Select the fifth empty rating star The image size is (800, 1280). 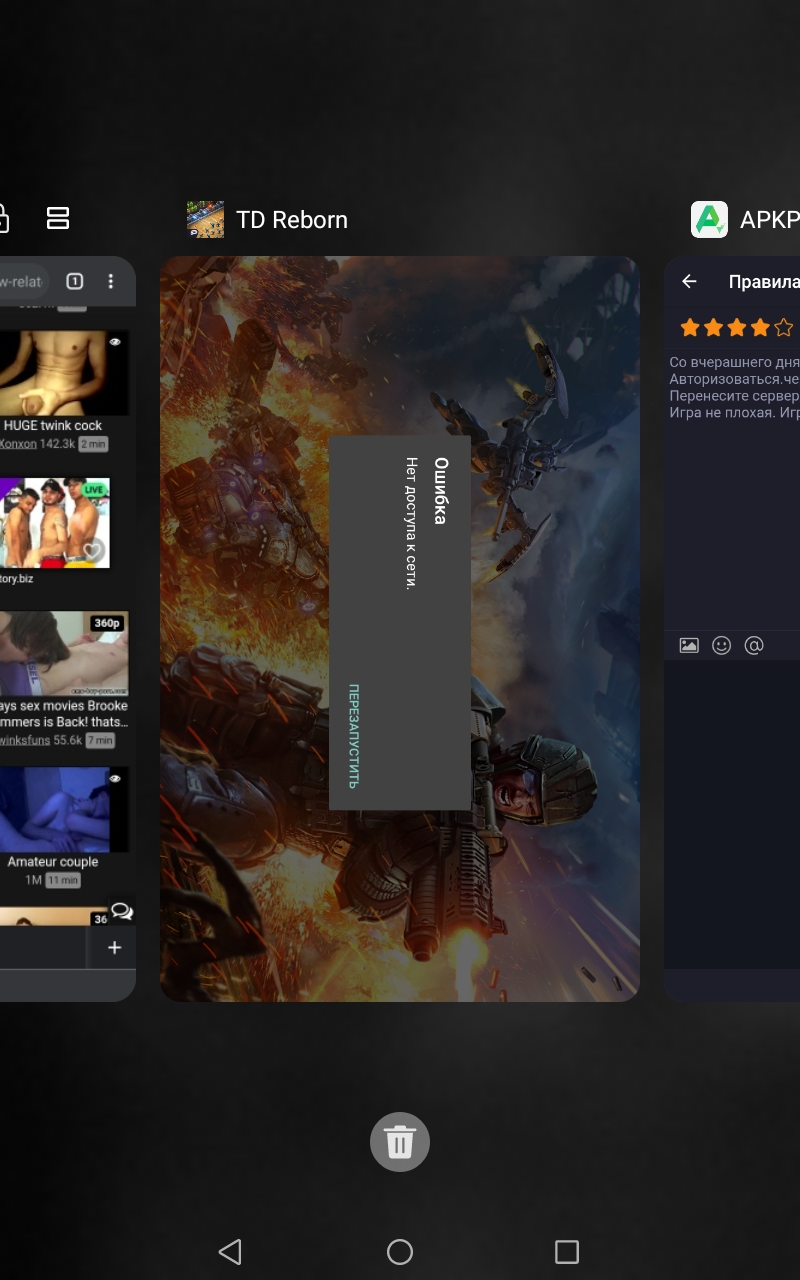(x=784, y=327)
